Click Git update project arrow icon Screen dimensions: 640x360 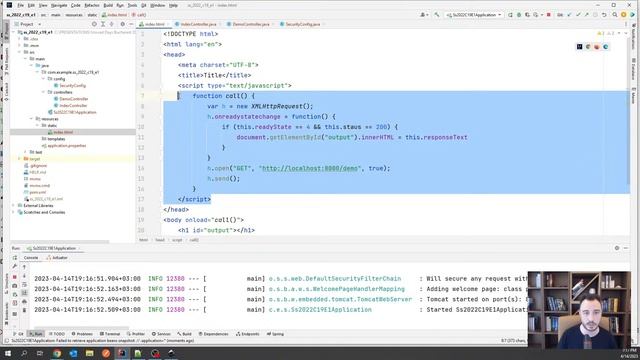(x=570, y=15)
